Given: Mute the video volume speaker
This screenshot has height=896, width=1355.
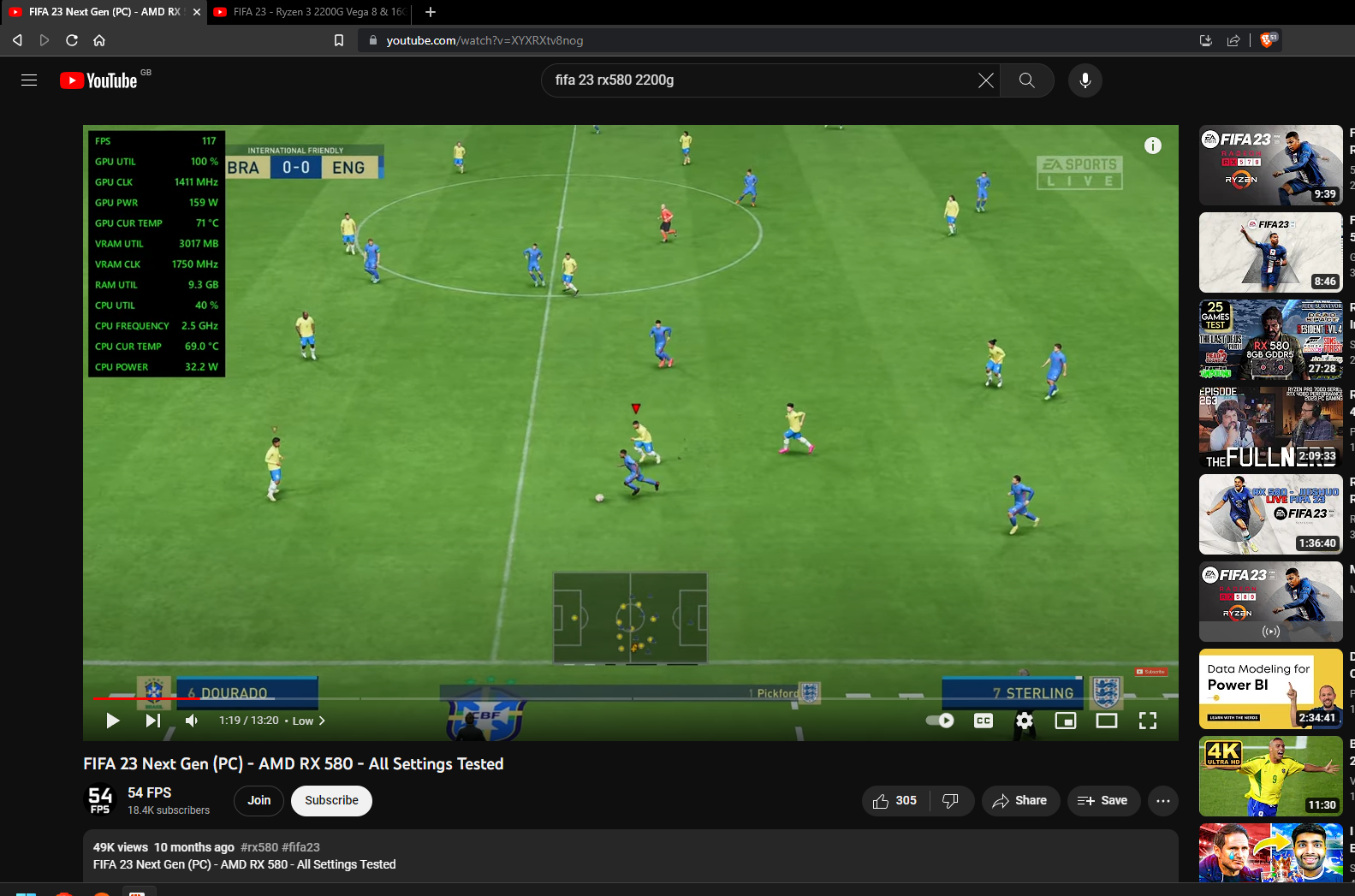Looking at the screenshot, I should tap(192, 721).
